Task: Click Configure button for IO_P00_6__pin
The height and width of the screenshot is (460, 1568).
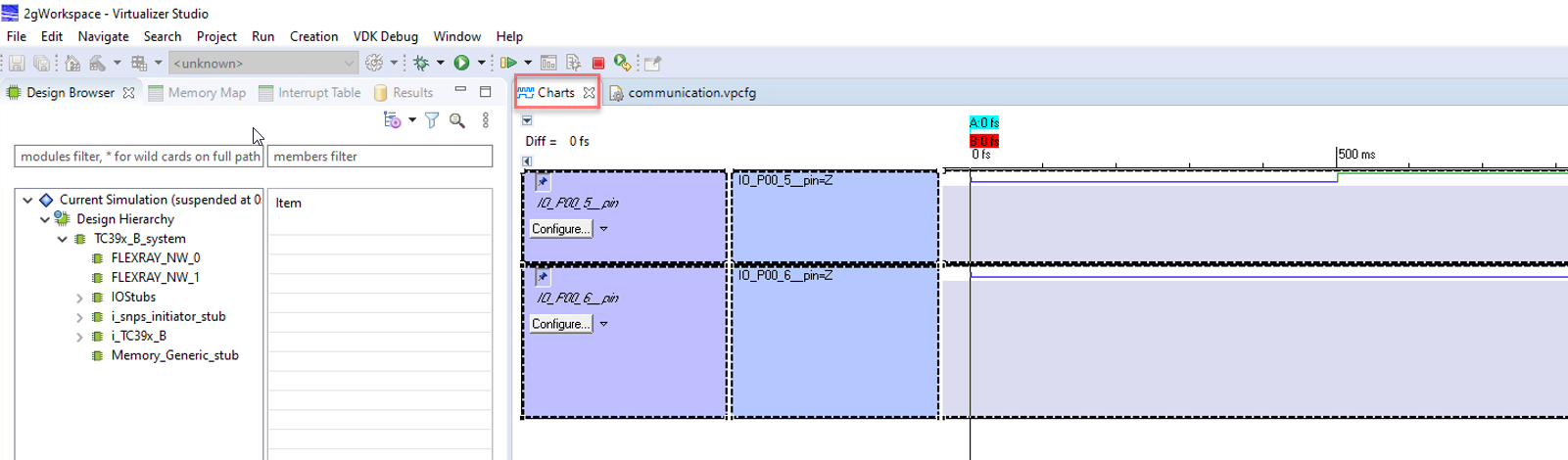Action: coord(561,324)
